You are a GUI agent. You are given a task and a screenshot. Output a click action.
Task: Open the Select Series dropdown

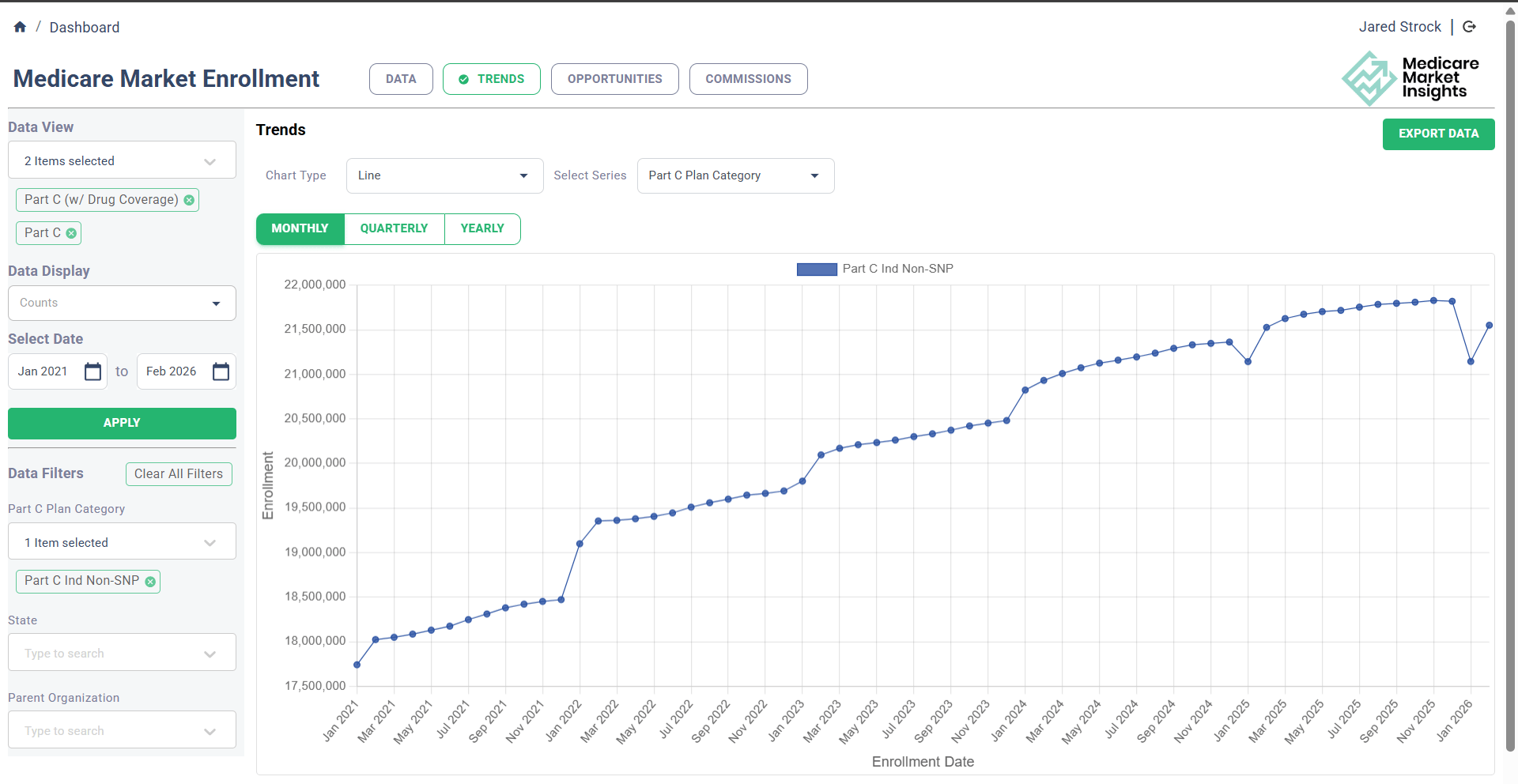tap(735, 175)
